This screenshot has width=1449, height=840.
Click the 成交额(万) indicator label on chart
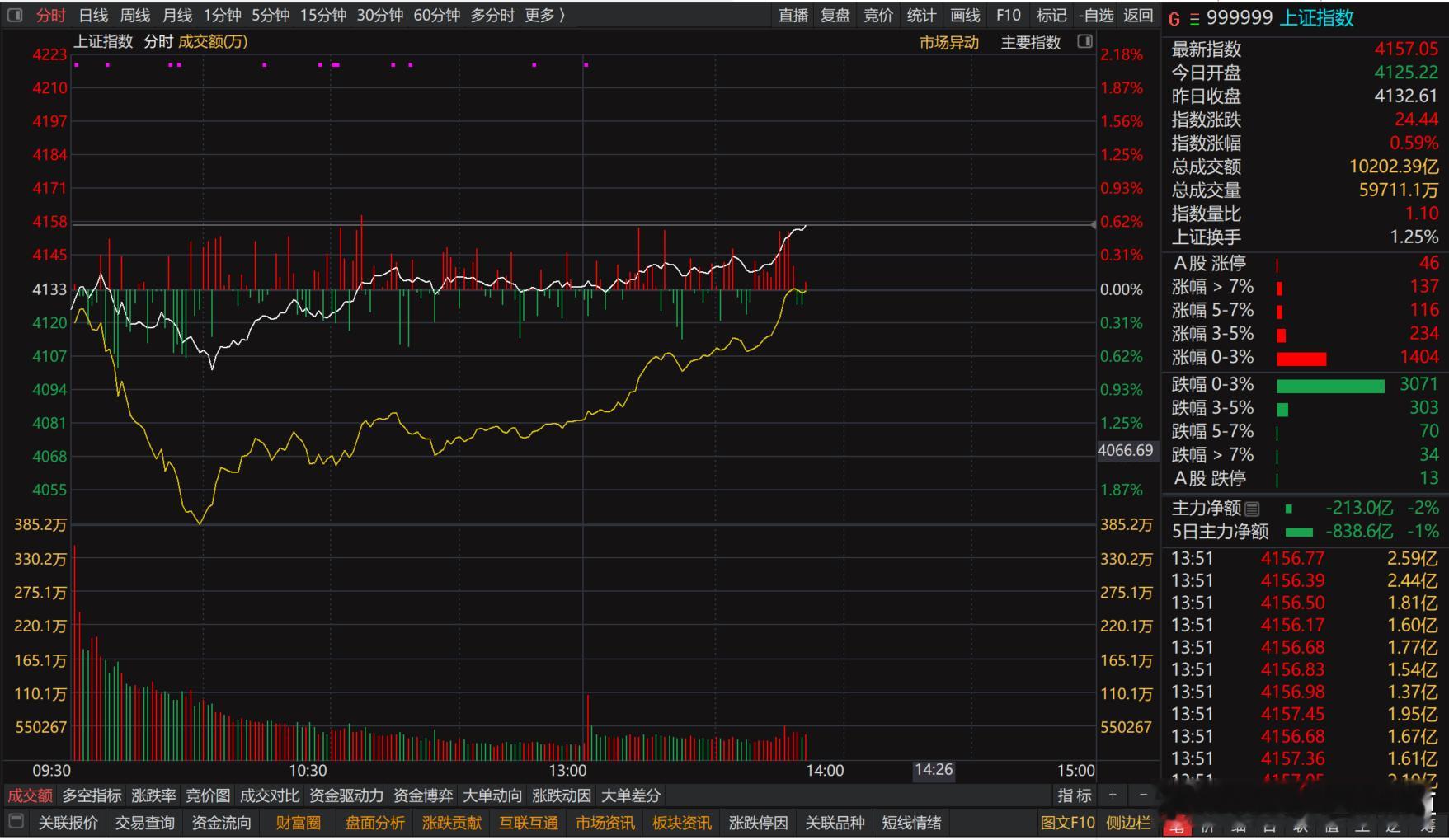(213, 42)
